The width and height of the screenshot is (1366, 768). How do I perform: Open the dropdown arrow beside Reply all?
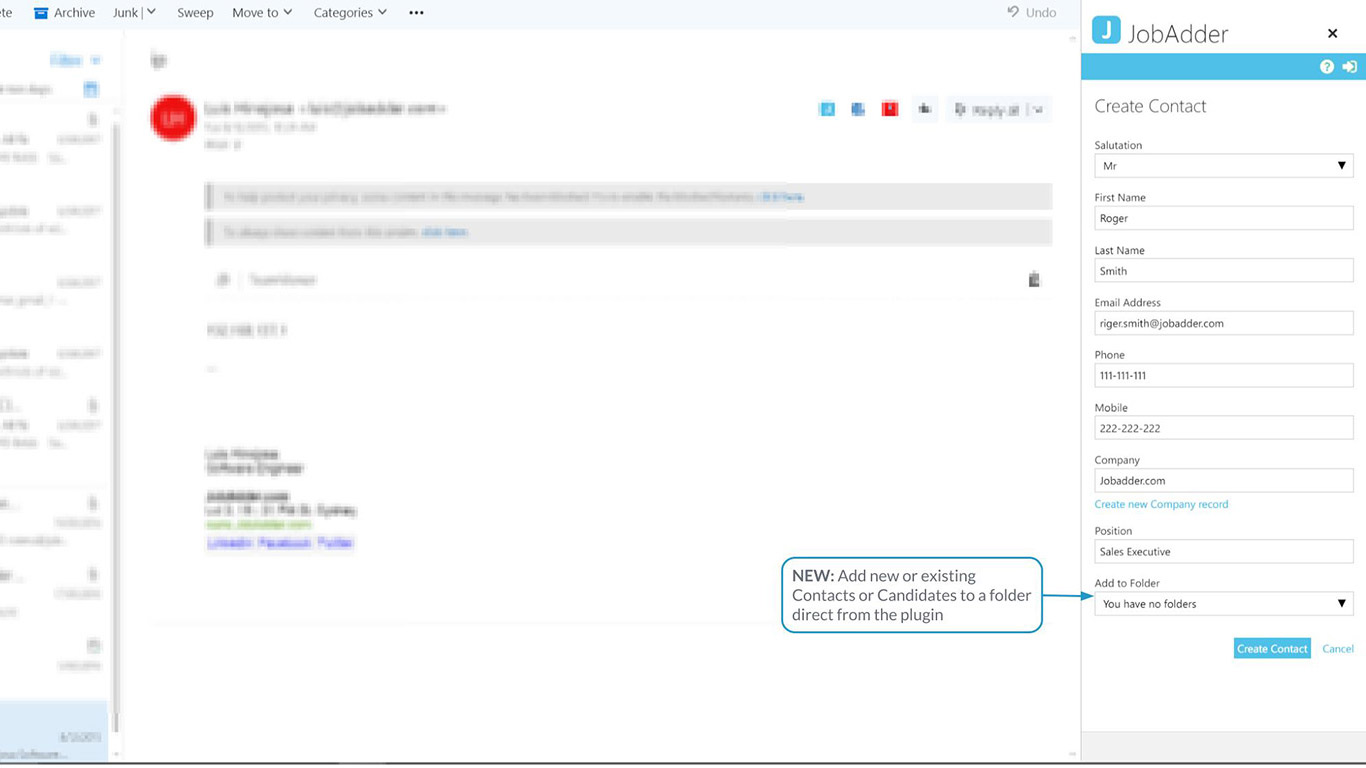point(1038,110)
